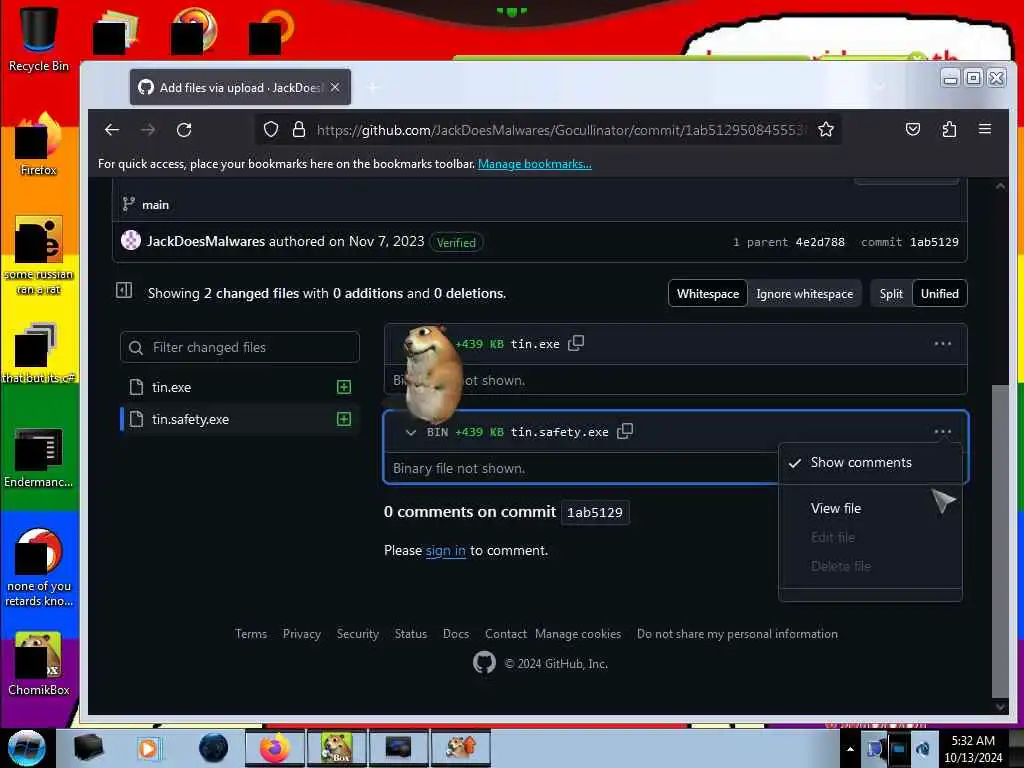The image size is (1024, 768).
Task: Click the Verified badge
Action: coord(456,242)
